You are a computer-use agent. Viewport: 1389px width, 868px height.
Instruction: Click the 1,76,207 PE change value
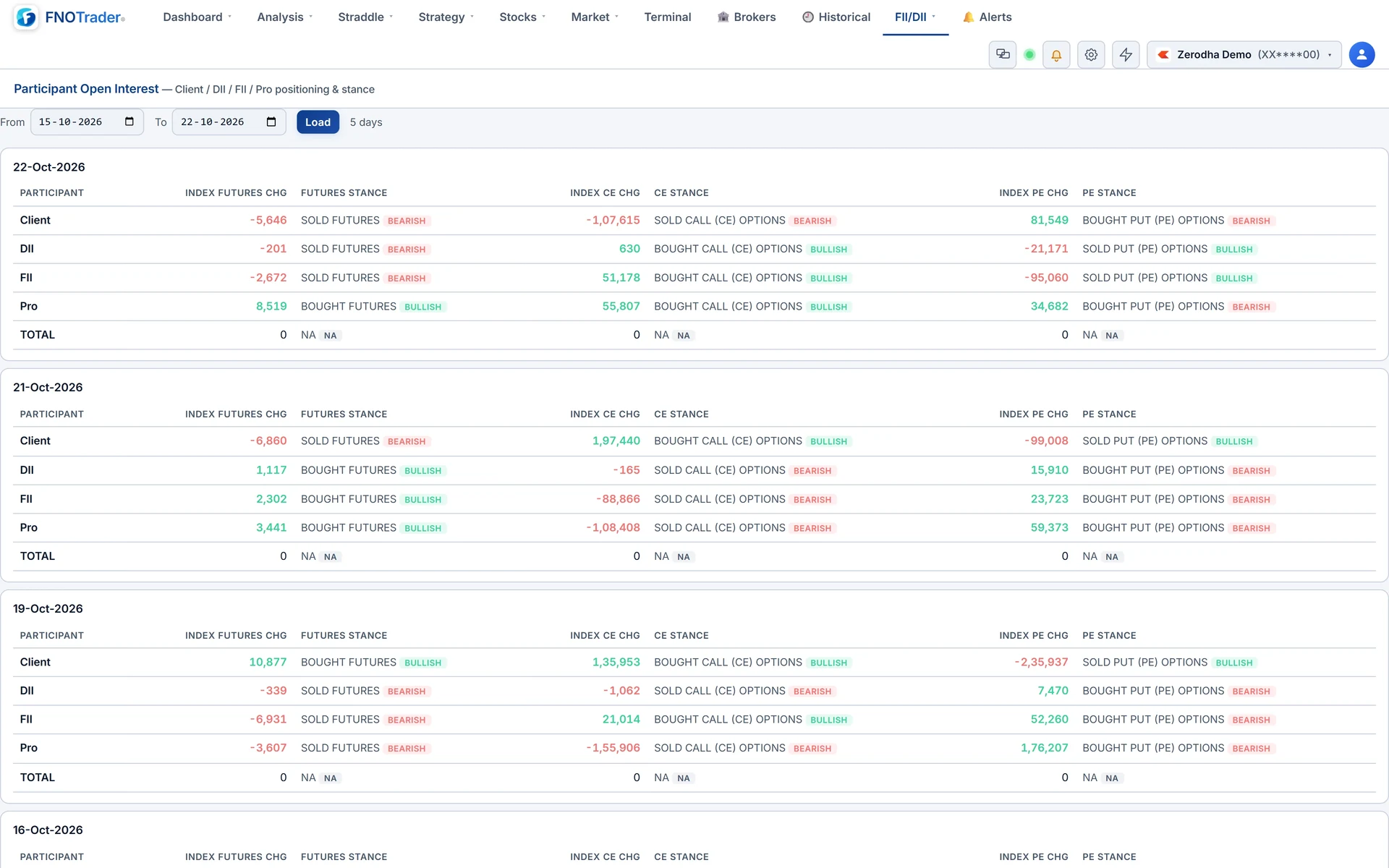pyautogui.click(x=1044, y=748)
